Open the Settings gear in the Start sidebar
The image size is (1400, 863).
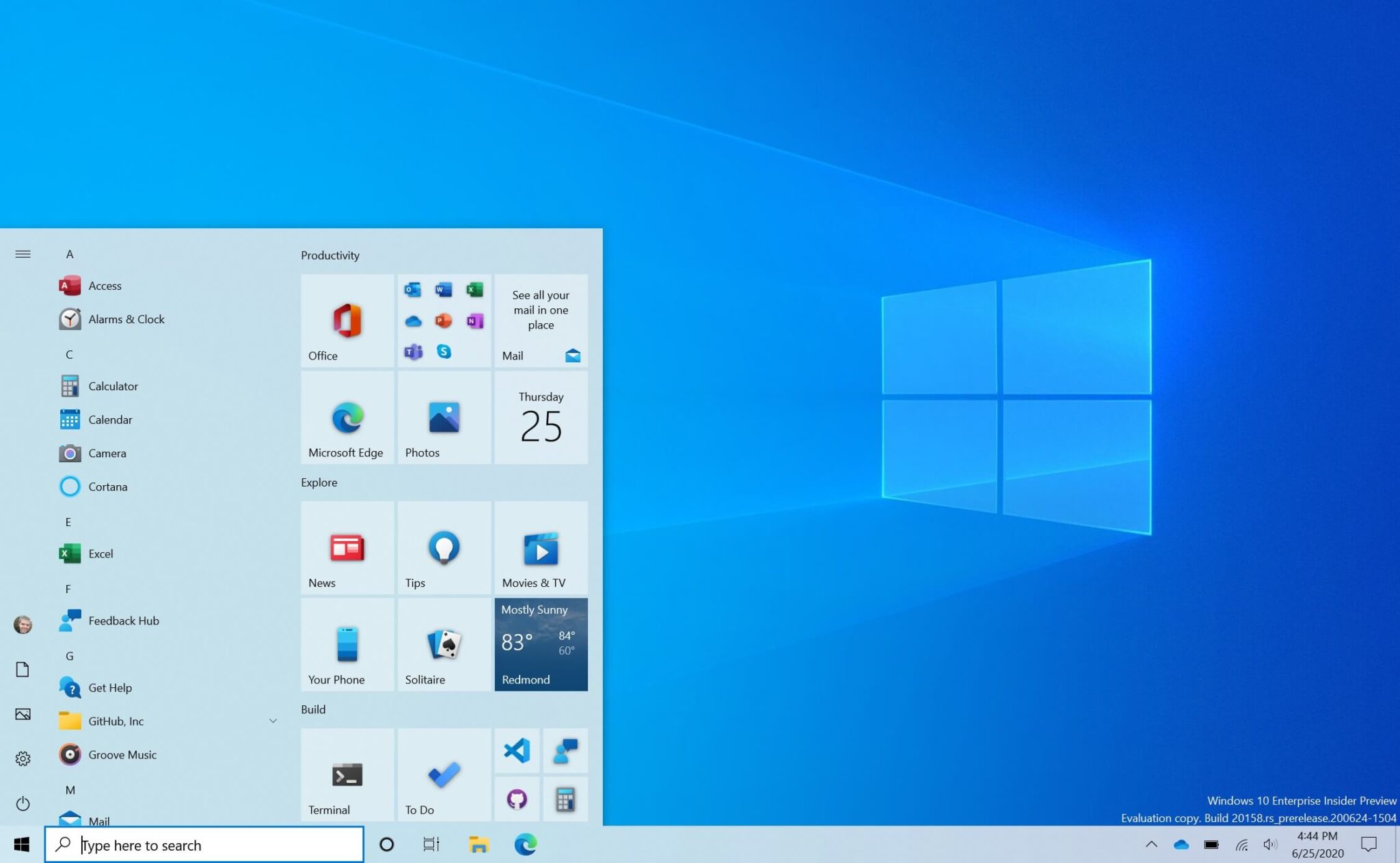[23, 758]
